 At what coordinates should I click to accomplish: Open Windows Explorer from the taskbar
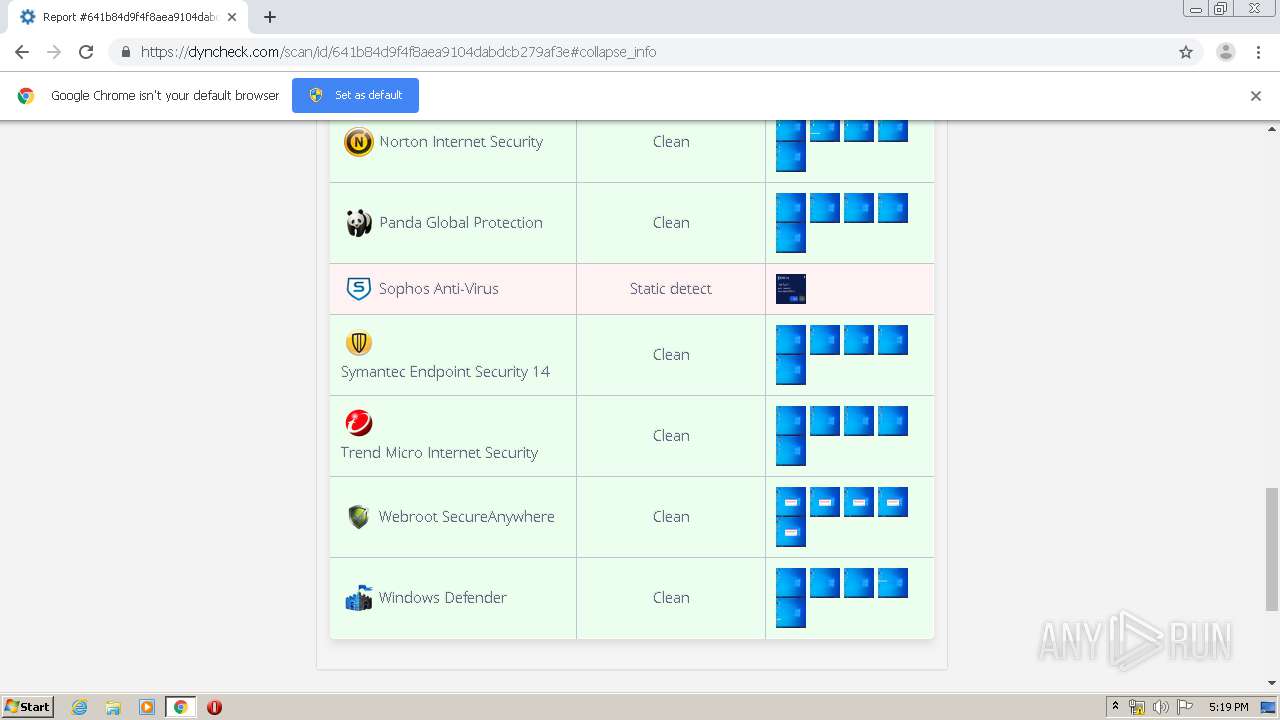[113, 707]
